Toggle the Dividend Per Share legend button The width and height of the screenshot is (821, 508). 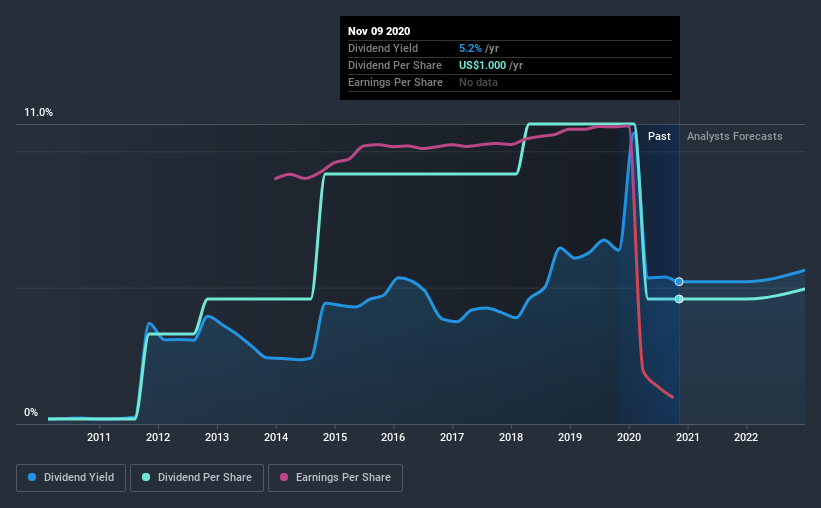[197, 478]
